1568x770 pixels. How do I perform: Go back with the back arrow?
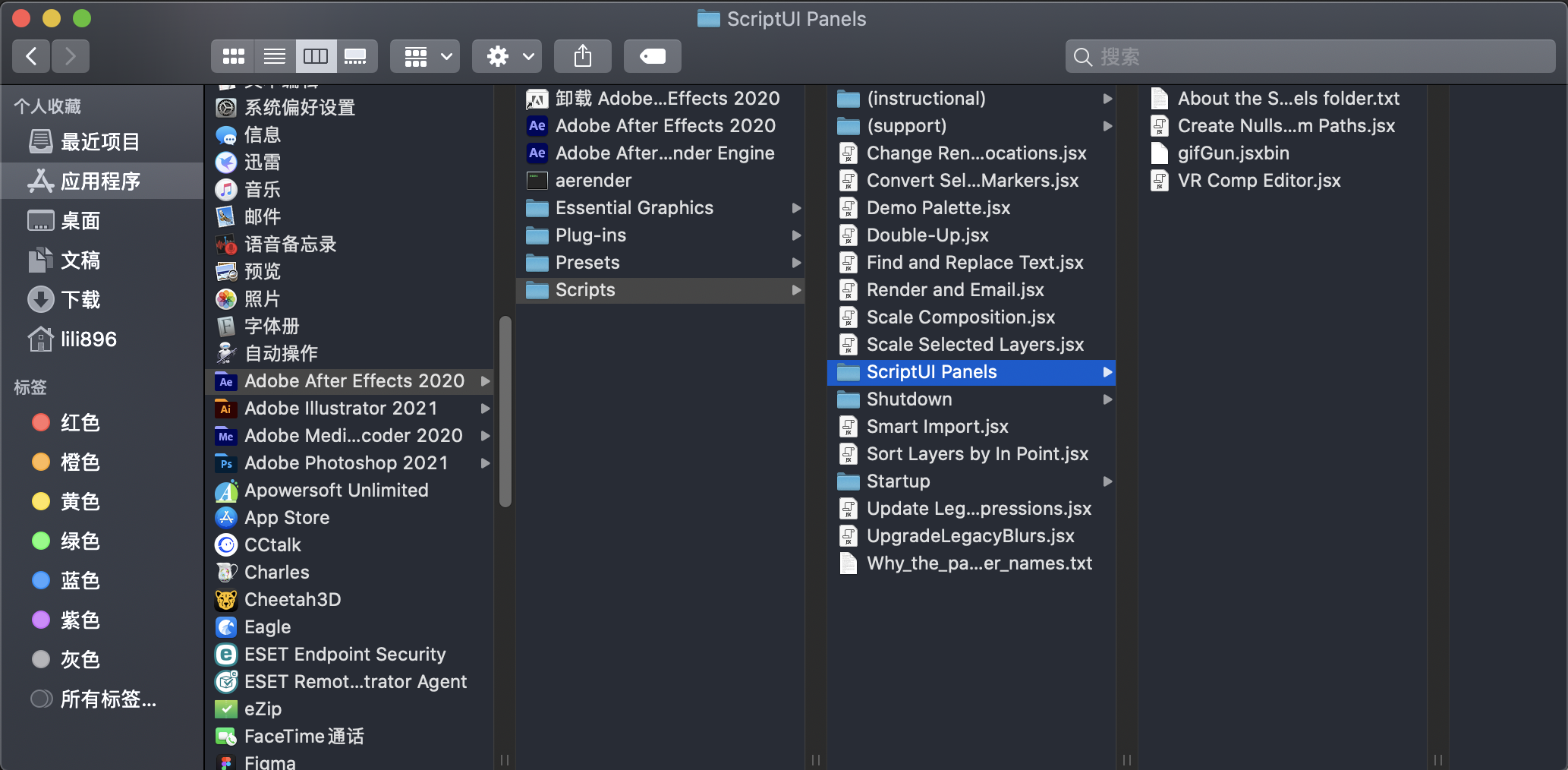(32, 57)
